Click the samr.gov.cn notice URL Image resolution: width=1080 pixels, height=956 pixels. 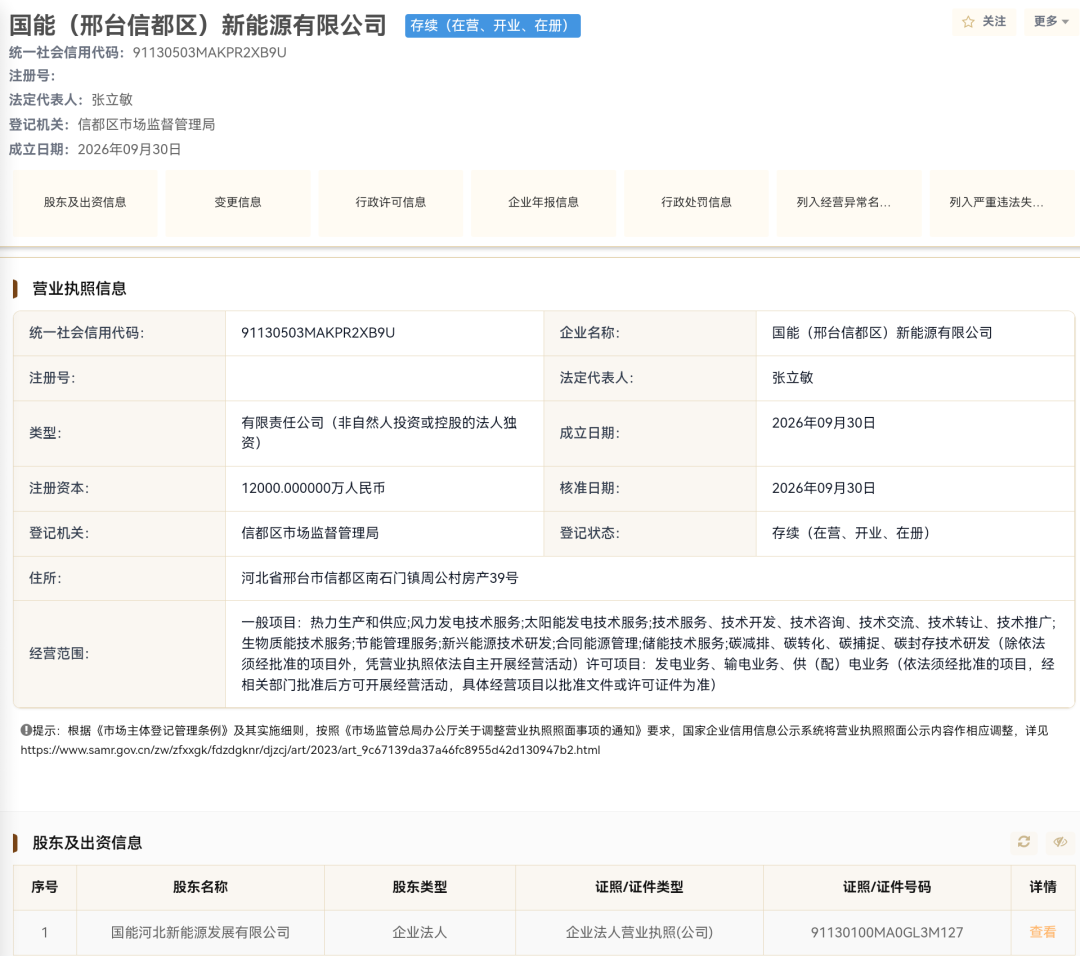coord(310,750)
